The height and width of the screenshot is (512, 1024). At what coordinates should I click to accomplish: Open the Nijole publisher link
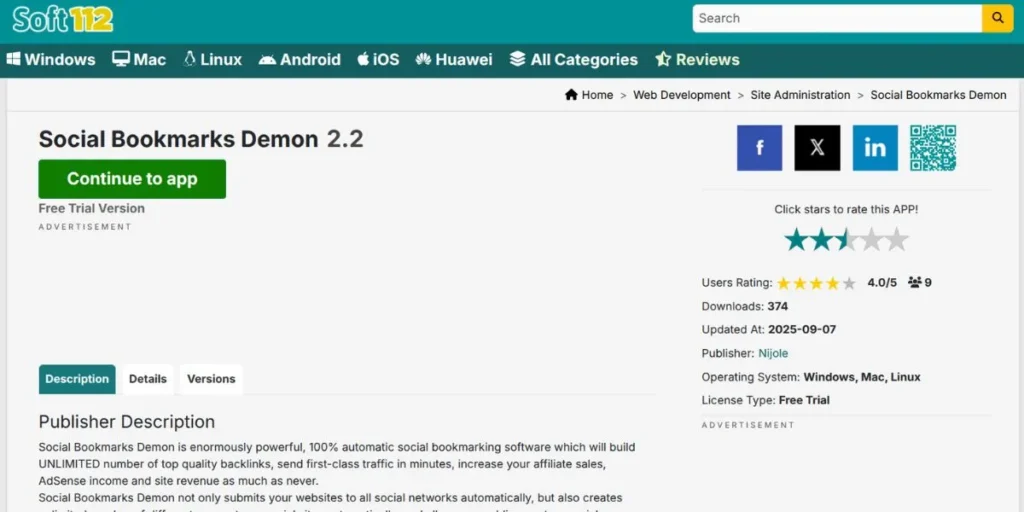(x=773, y=353)
